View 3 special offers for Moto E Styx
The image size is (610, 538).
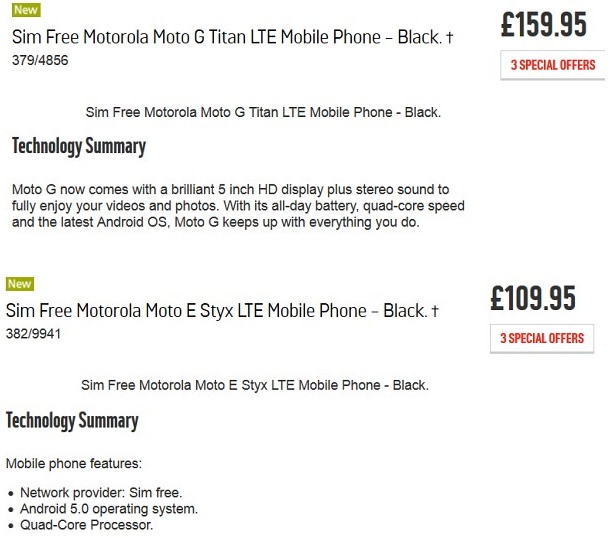(x=541, y=338)
